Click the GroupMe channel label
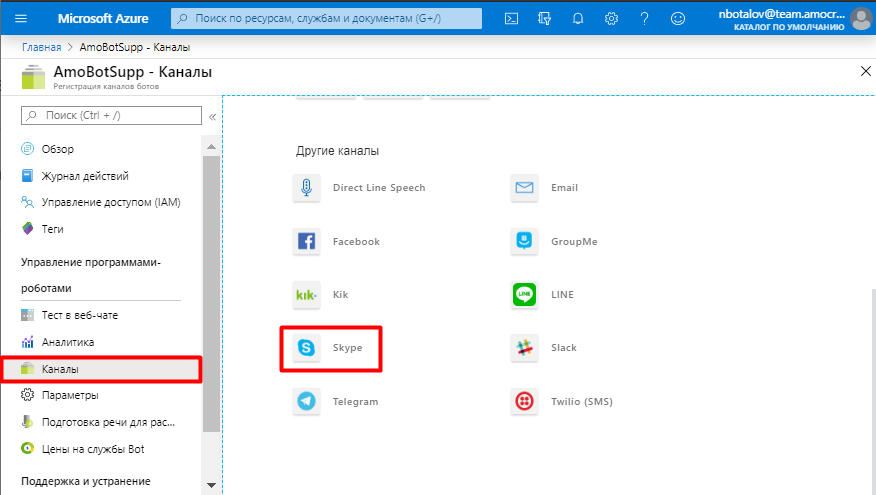This screenshot has height=495, width=876. click(x=574, y=241)
